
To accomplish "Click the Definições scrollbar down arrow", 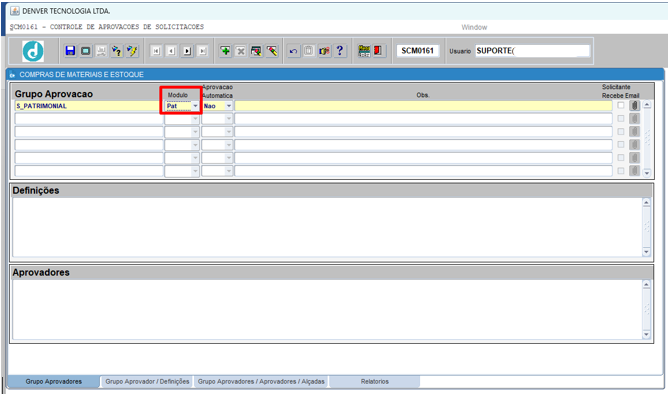I will (647, 252).
